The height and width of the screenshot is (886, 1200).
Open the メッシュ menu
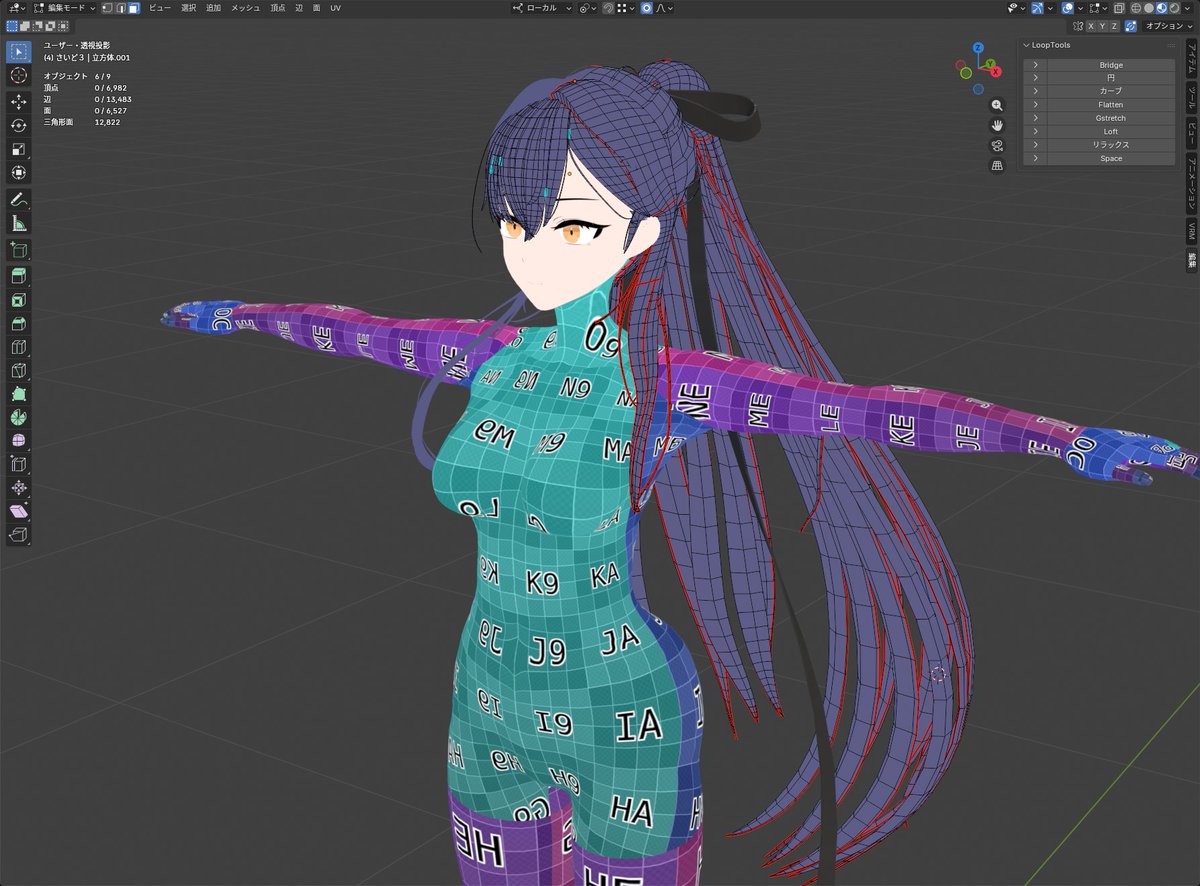(x=243, y=8)
